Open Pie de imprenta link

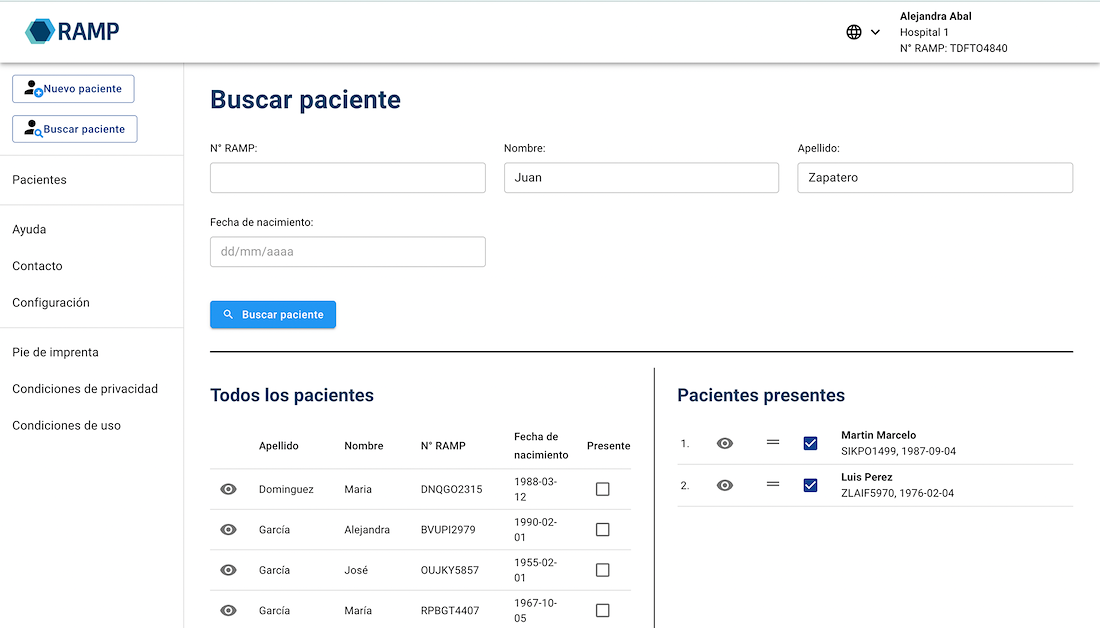tap(55, 352)
